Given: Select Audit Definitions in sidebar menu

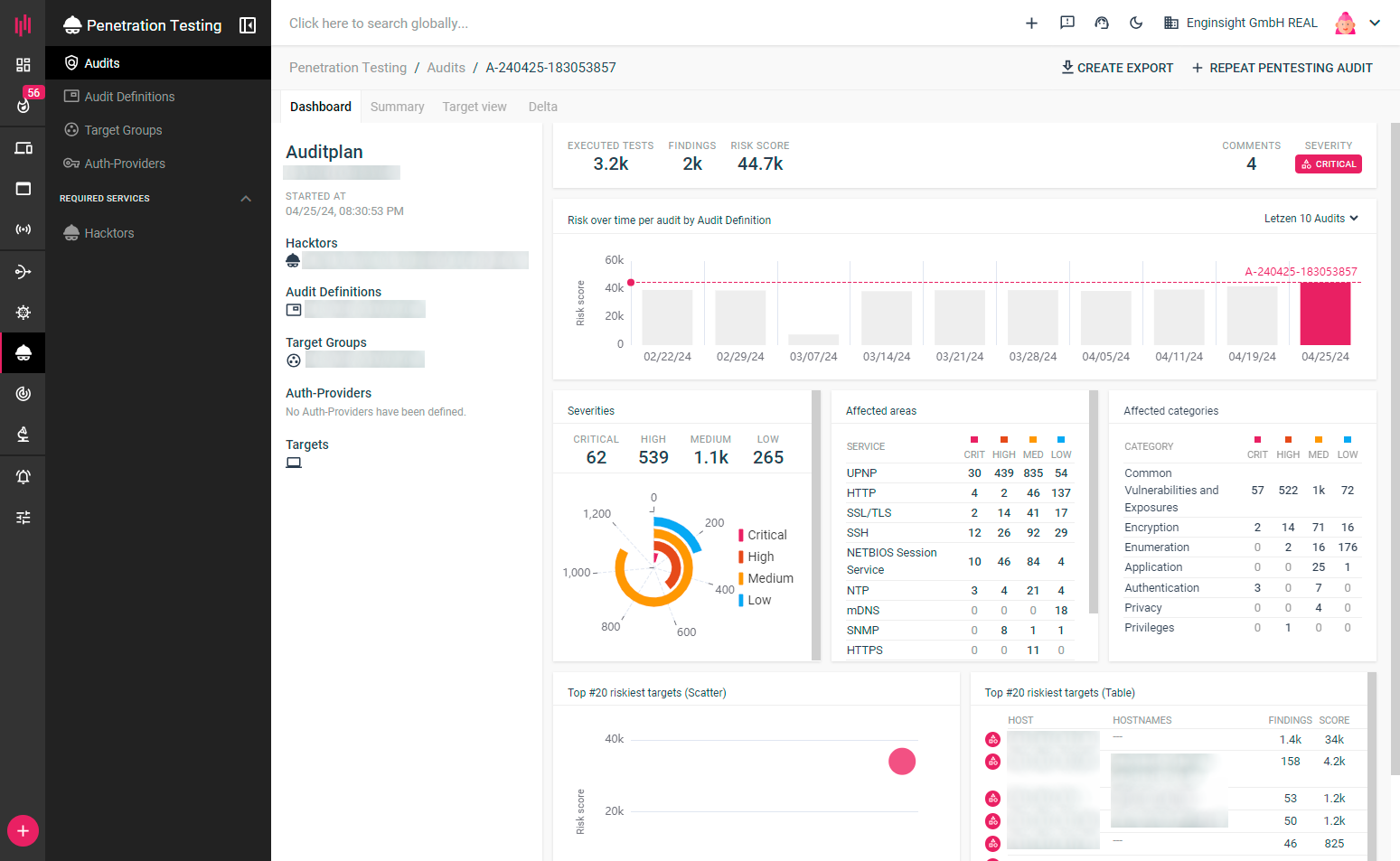Looking at the screenshot, I should point(129,97).
